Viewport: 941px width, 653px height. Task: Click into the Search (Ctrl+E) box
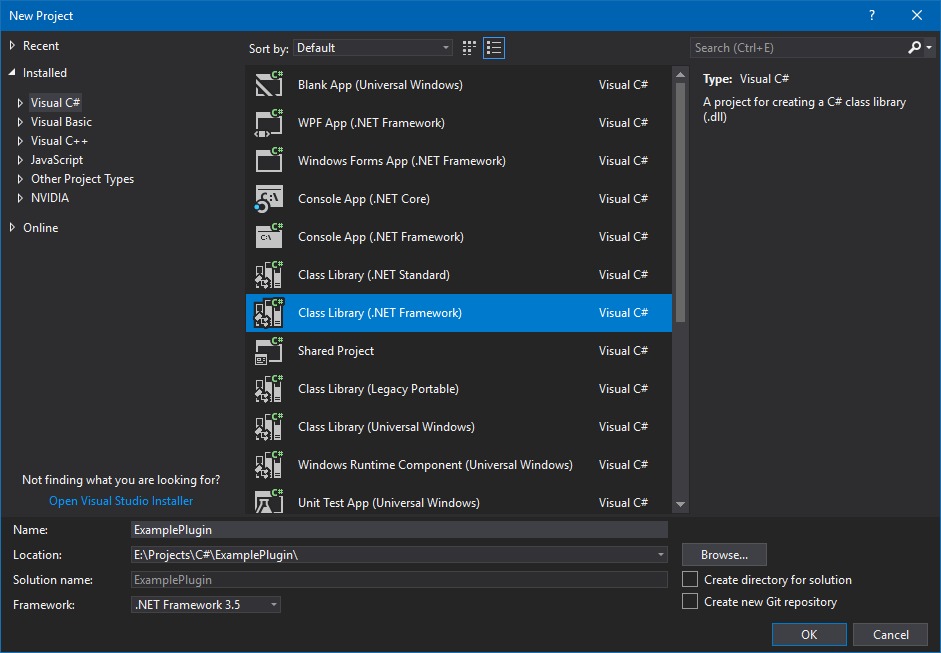(x=798, y=47)
